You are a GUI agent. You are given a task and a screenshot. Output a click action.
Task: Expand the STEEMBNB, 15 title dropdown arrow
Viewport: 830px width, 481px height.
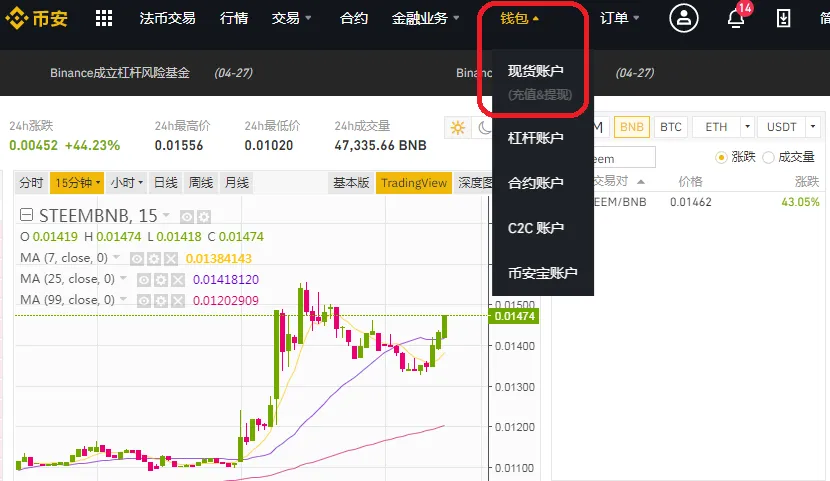click(x=166, y=215)
